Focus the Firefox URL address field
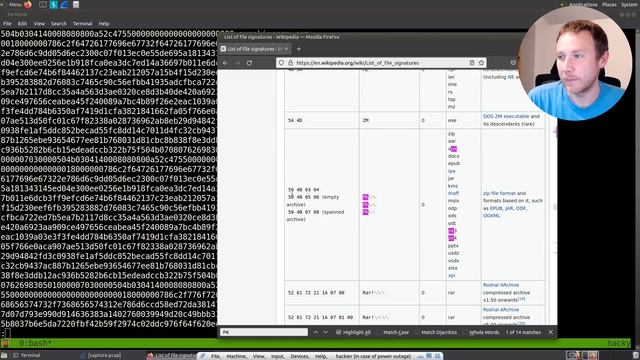640x360 pixels. tap(380, 63)
